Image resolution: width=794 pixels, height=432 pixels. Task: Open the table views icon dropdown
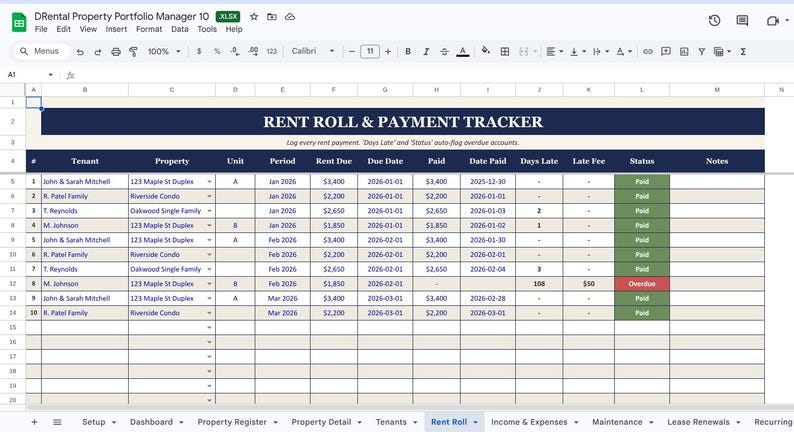[x=722, y=52]
